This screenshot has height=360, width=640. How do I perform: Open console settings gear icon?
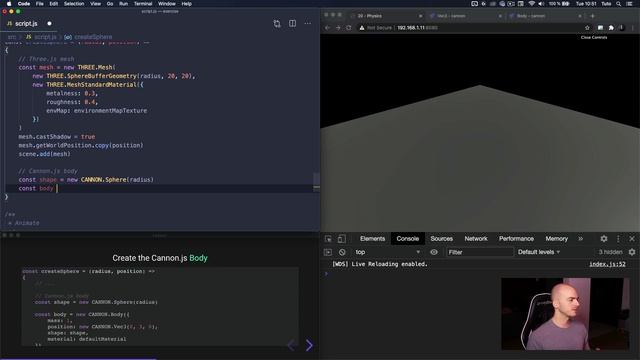[632, 252]
